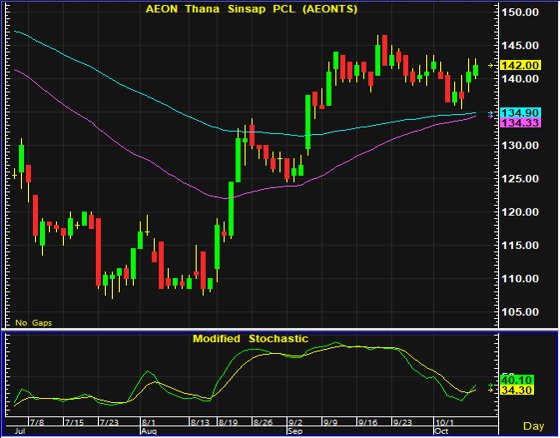Screen dimensions: 560x438
Task: Click the Day timeframe label
Action: [x=534, y=426]
